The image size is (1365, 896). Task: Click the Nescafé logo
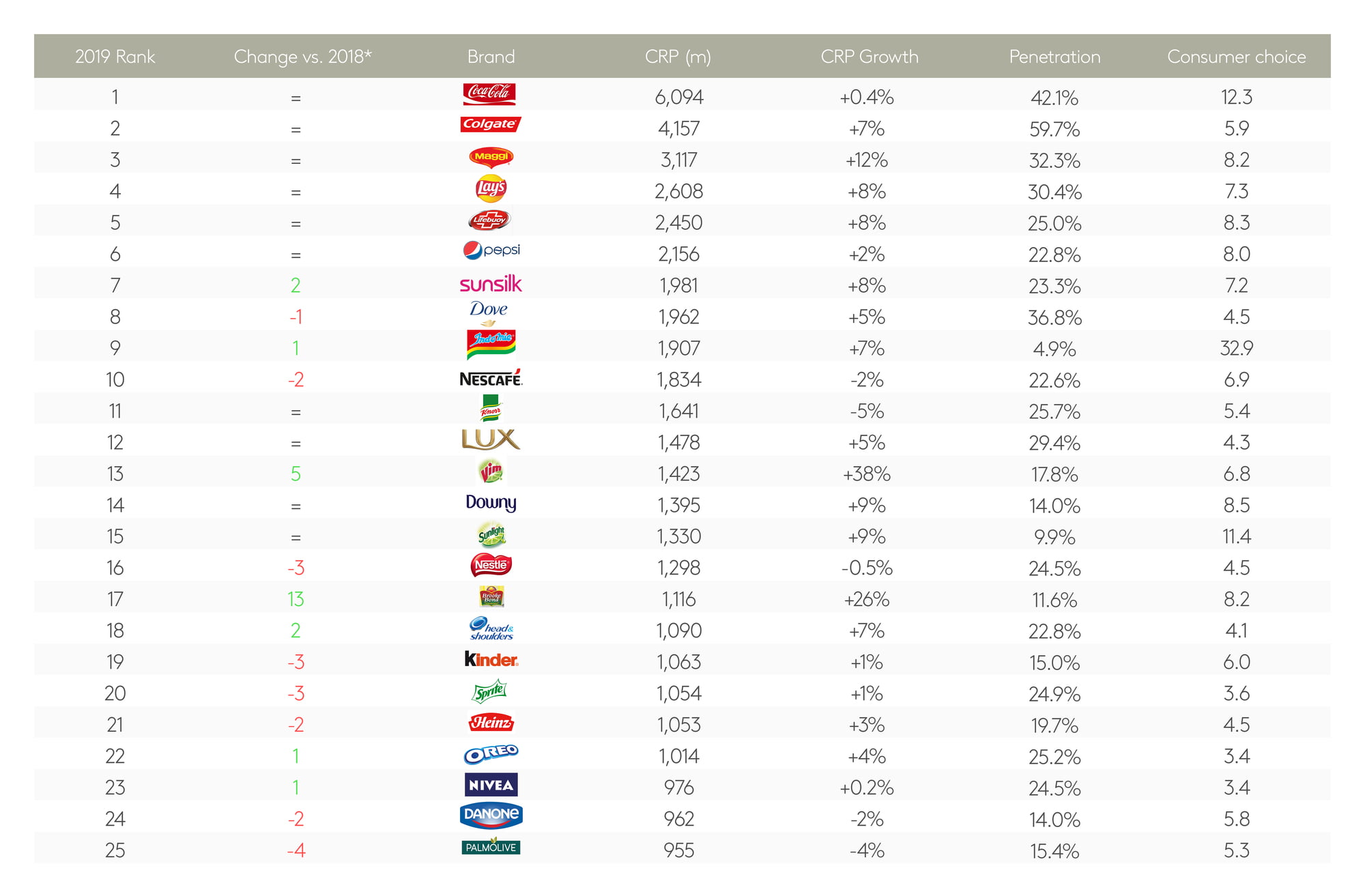click(491, 379)
